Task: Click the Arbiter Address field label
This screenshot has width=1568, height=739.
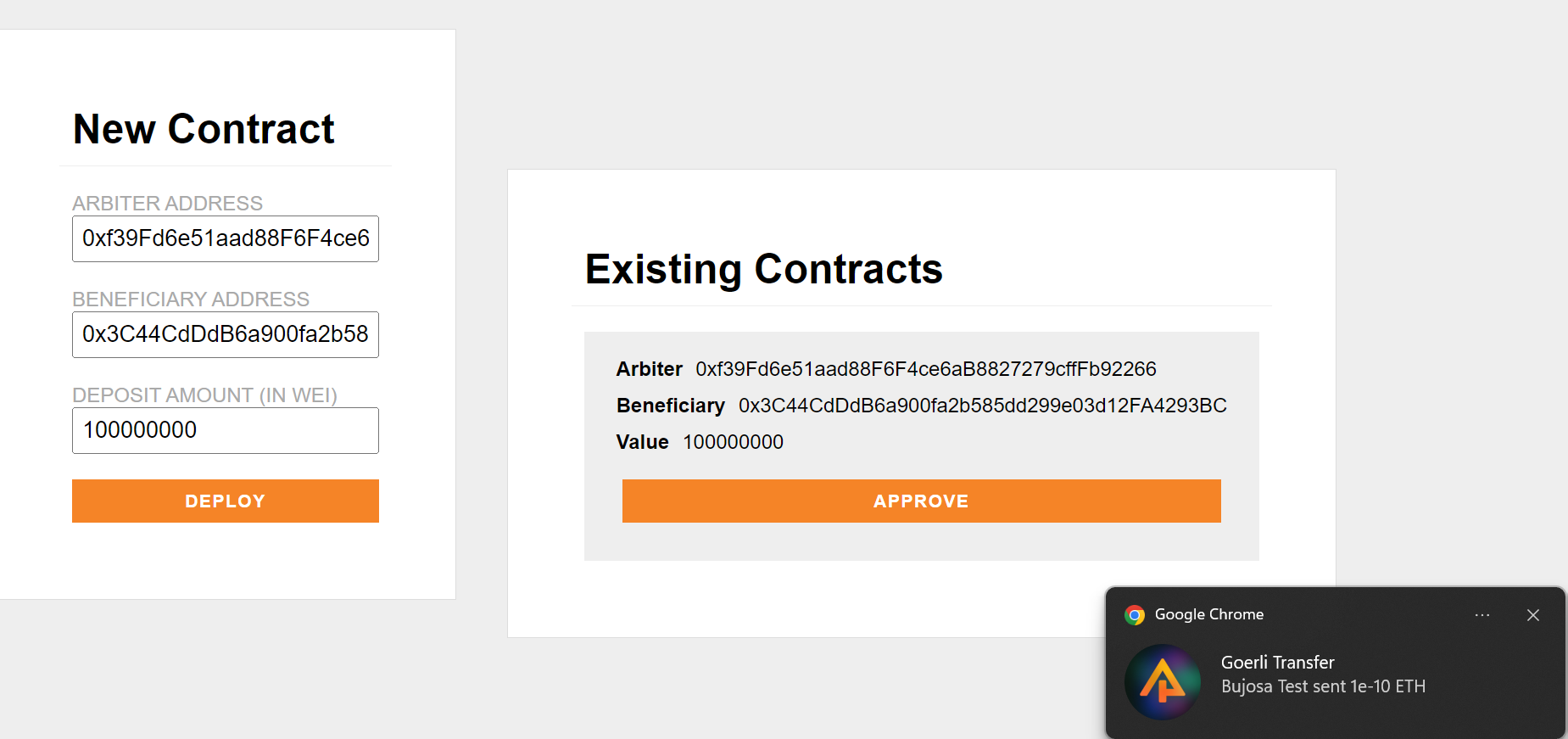Action: [x=167, y=203]
